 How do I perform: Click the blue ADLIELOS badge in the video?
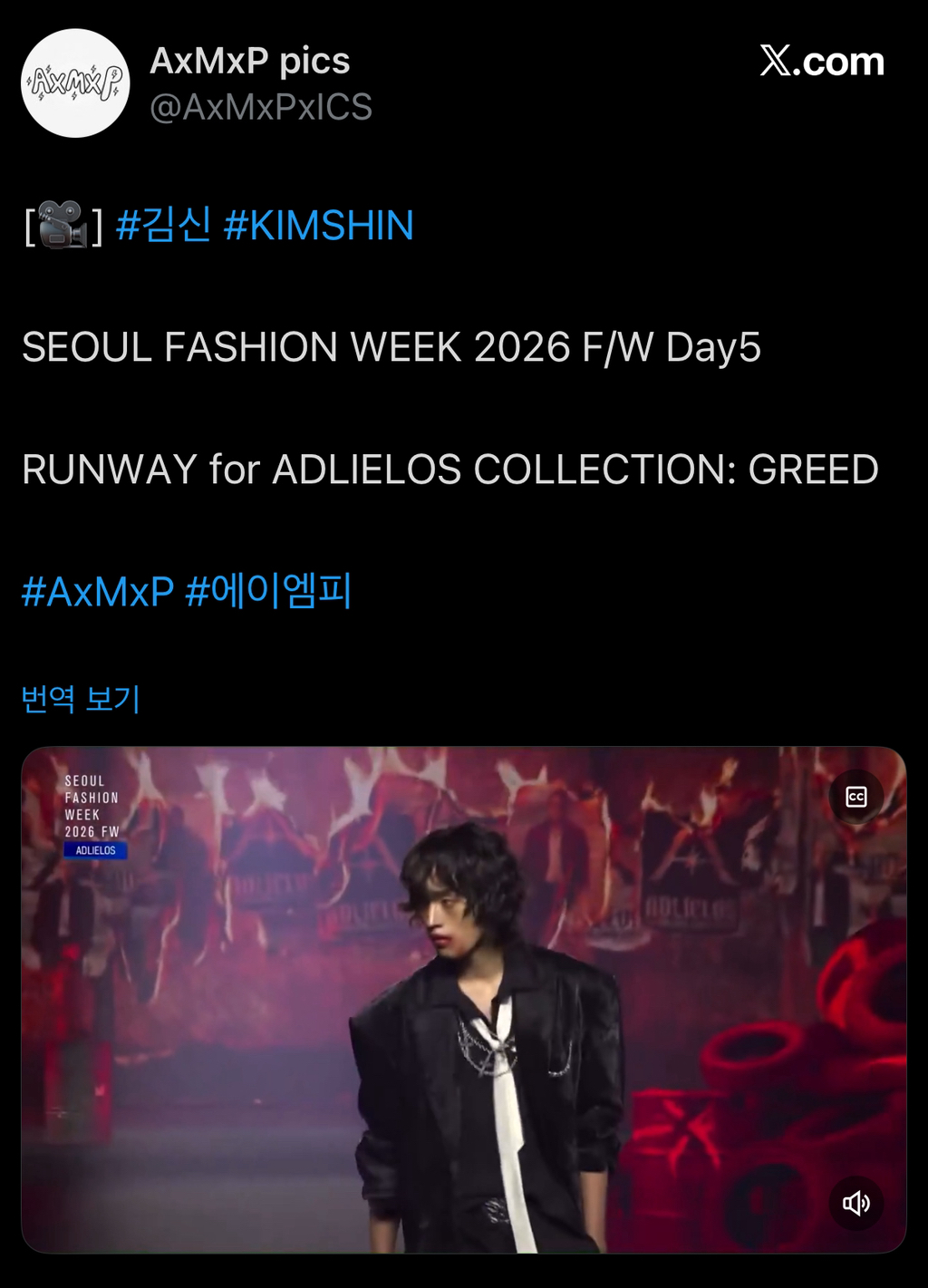click(x=95, y=850)
